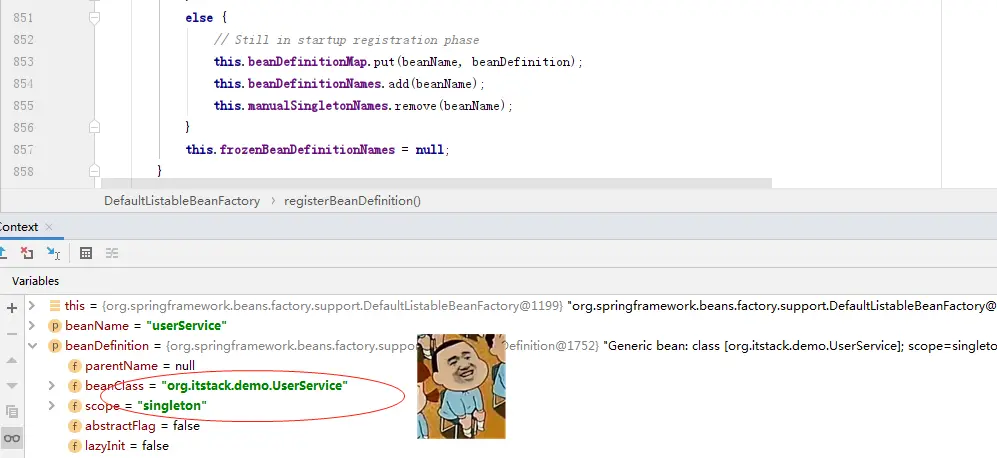Viewport: 997px width, 458px height.
Task: Click the stacked 'this' object icon
Action: pyautogui.click(x=55, y=306)
